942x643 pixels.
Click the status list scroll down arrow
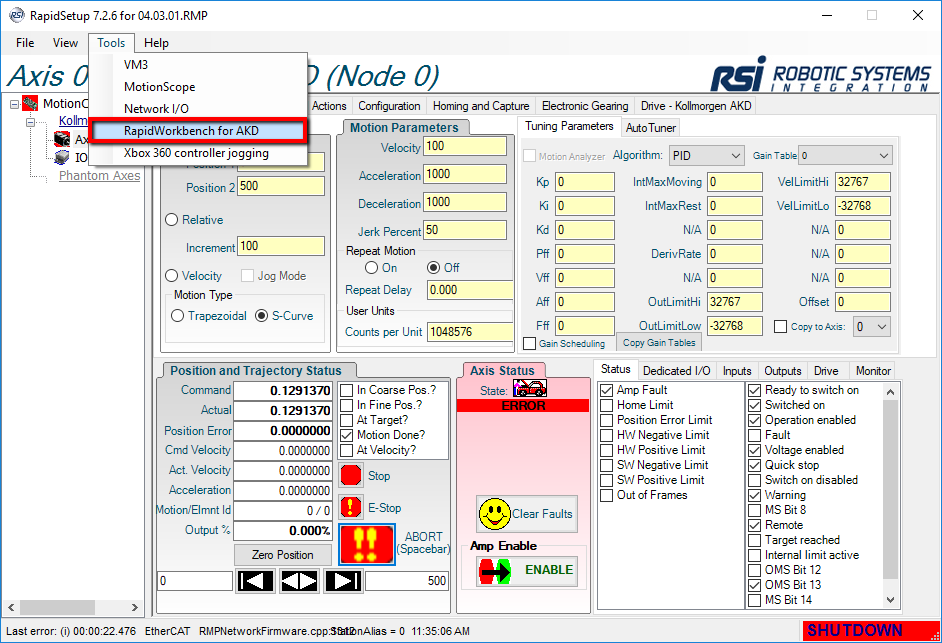coord(890,600)
